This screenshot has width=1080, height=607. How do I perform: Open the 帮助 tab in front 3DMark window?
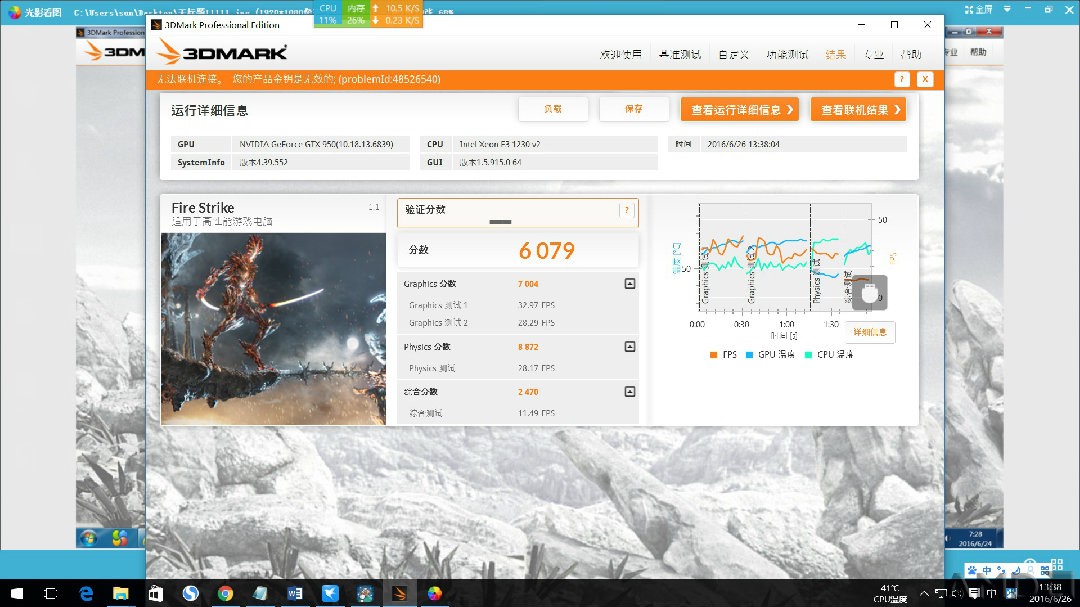click(911, 54)
